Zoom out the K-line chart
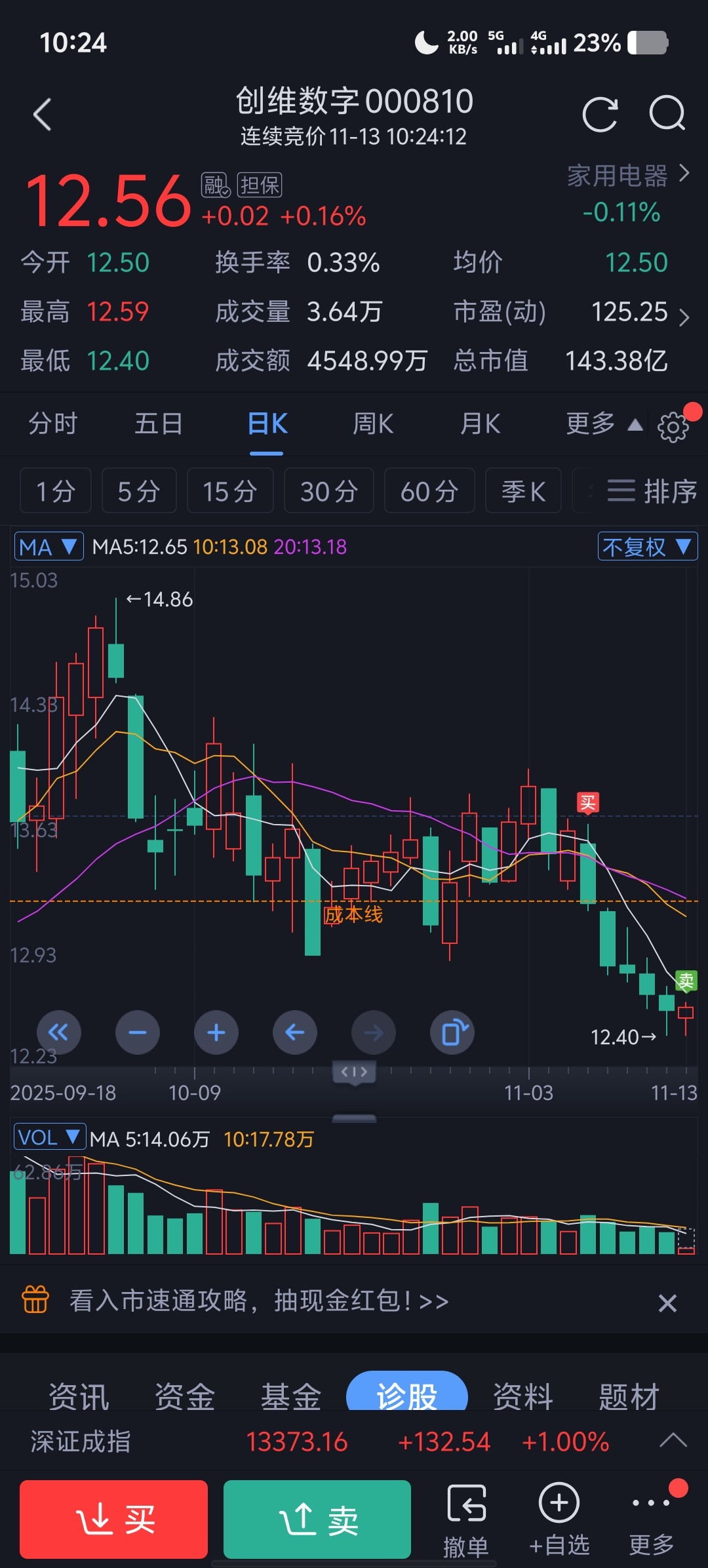 point(138,1032)
